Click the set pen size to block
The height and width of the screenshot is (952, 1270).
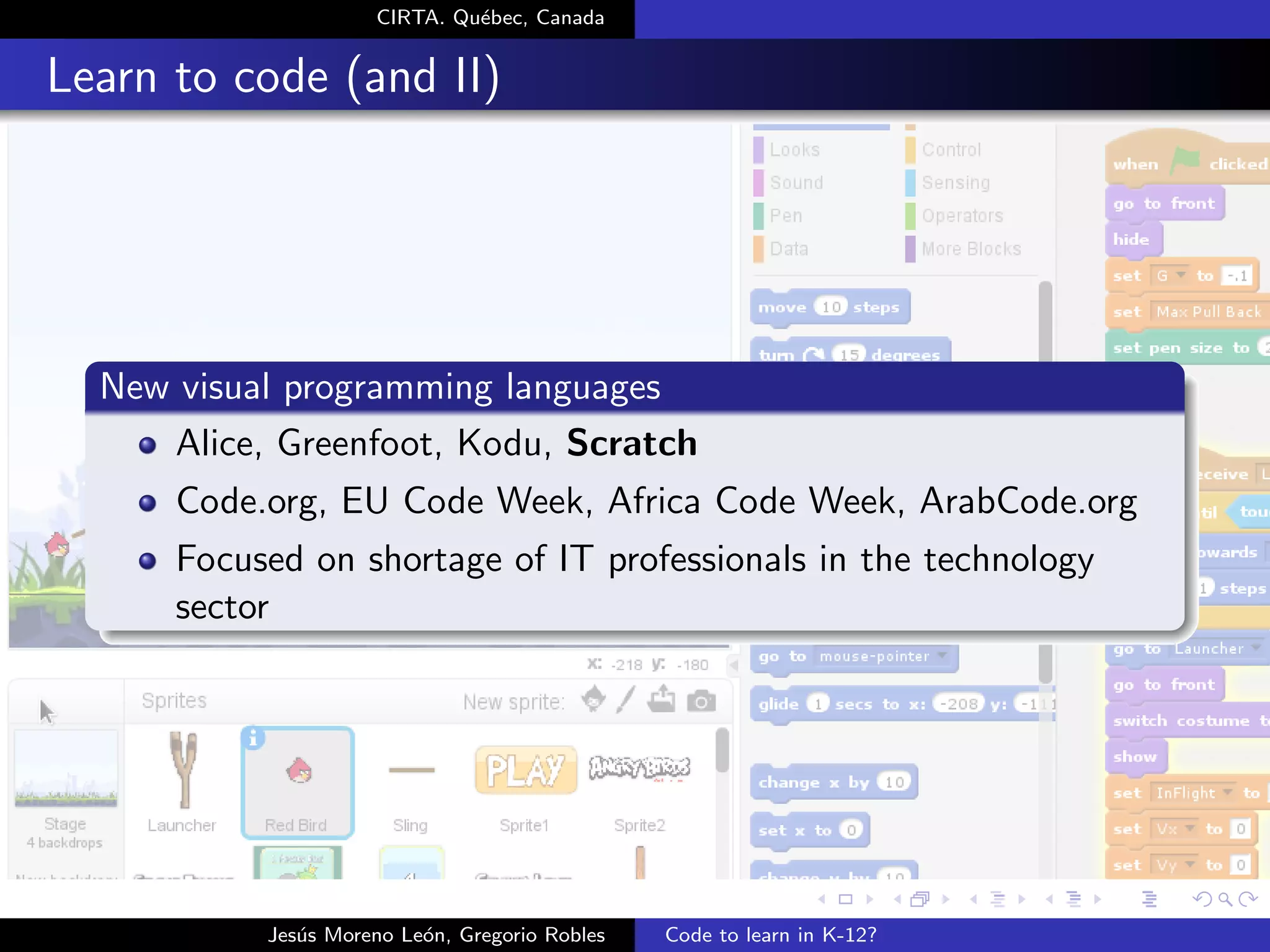[x=1188, y=348]
